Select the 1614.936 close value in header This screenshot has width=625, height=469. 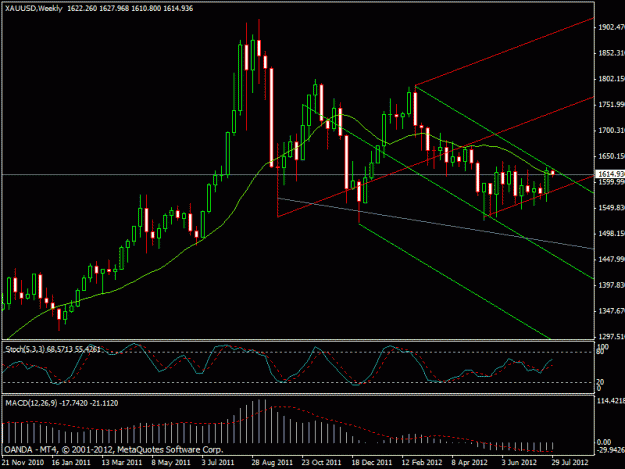pyautogui.click(x=177, y=8)
